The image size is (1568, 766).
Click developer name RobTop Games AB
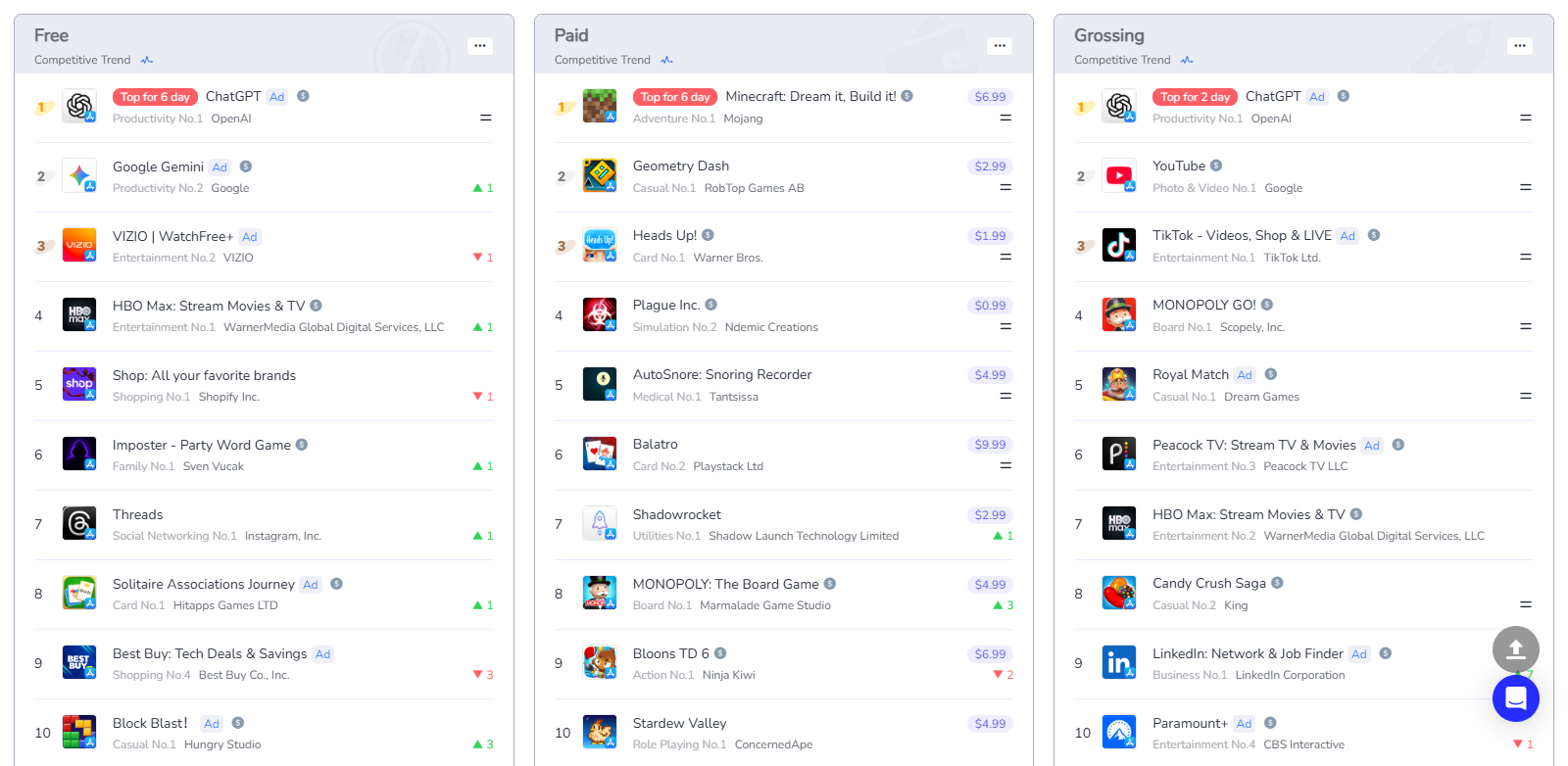754,188
